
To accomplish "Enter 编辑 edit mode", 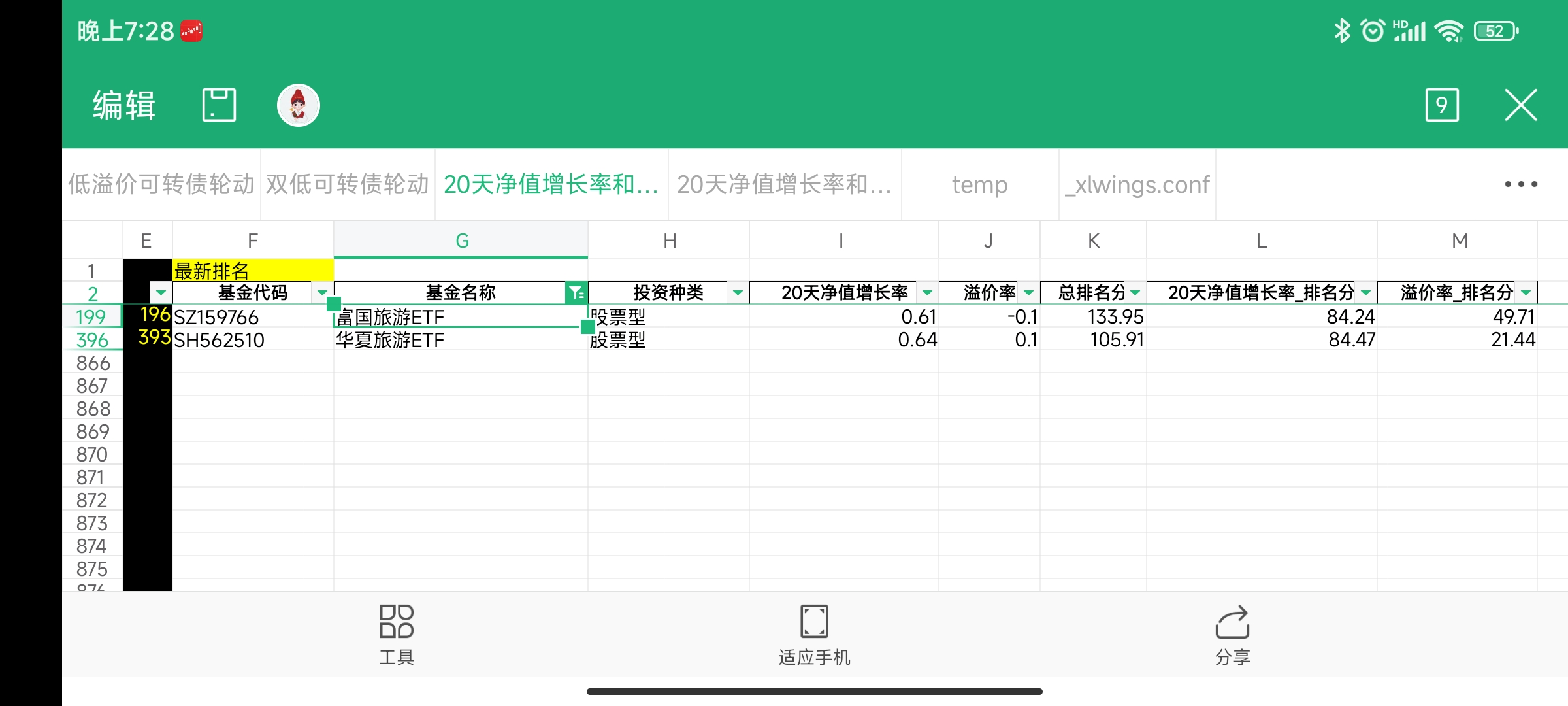I will click(124, 105).
